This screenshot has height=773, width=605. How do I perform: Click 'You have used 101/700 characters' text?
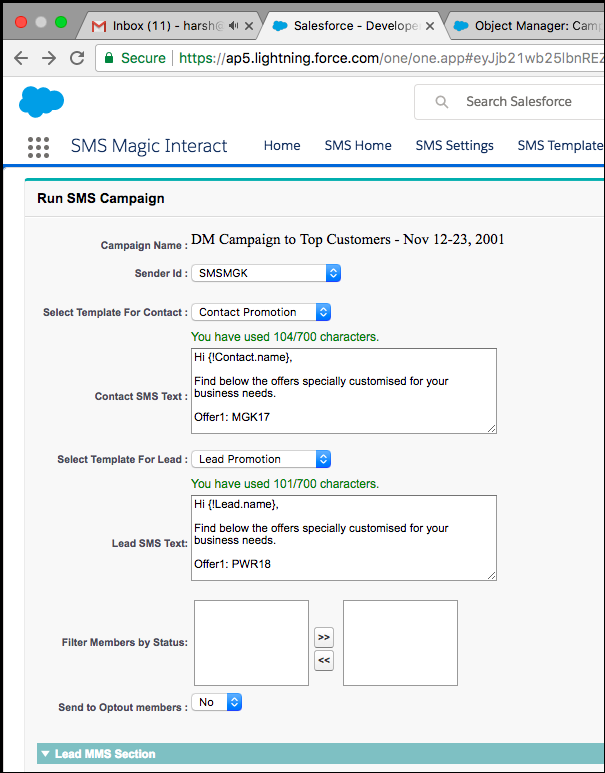pos(285,484)
